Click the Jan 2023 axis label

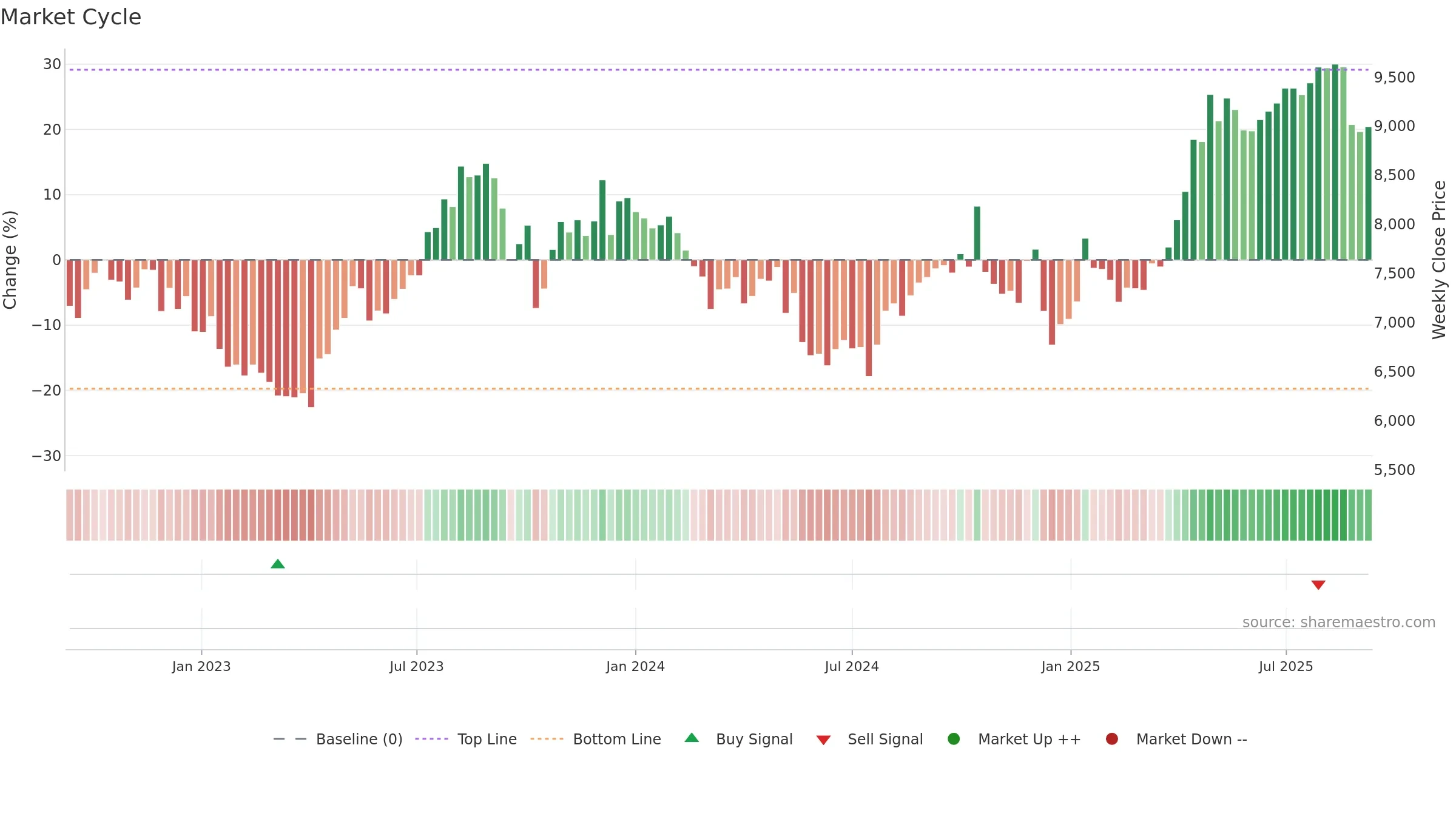(x=201, y=667)
